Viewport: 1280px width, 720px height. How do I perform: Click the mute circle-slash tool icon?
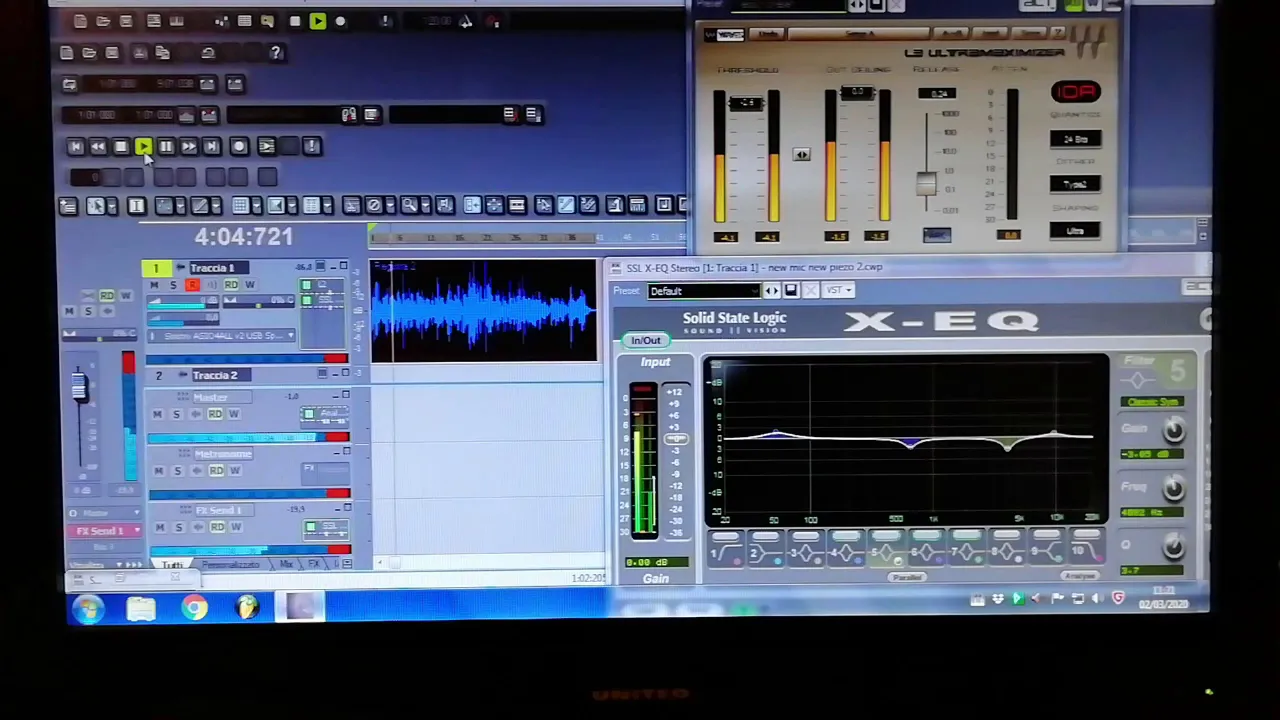pyautogui.click(x=374, y=206)
